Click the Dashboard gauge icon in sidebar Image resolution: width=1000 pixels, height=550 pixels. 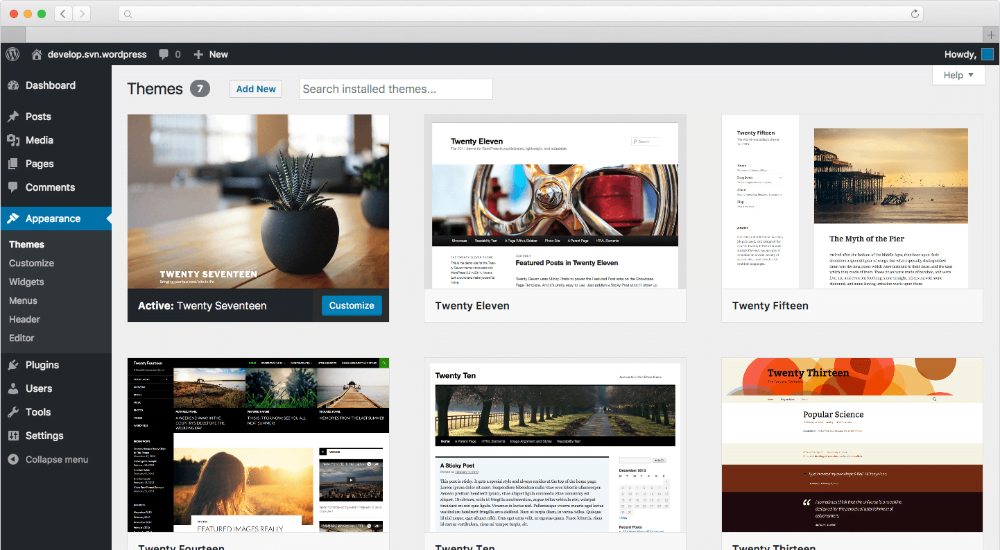(13, 85)
